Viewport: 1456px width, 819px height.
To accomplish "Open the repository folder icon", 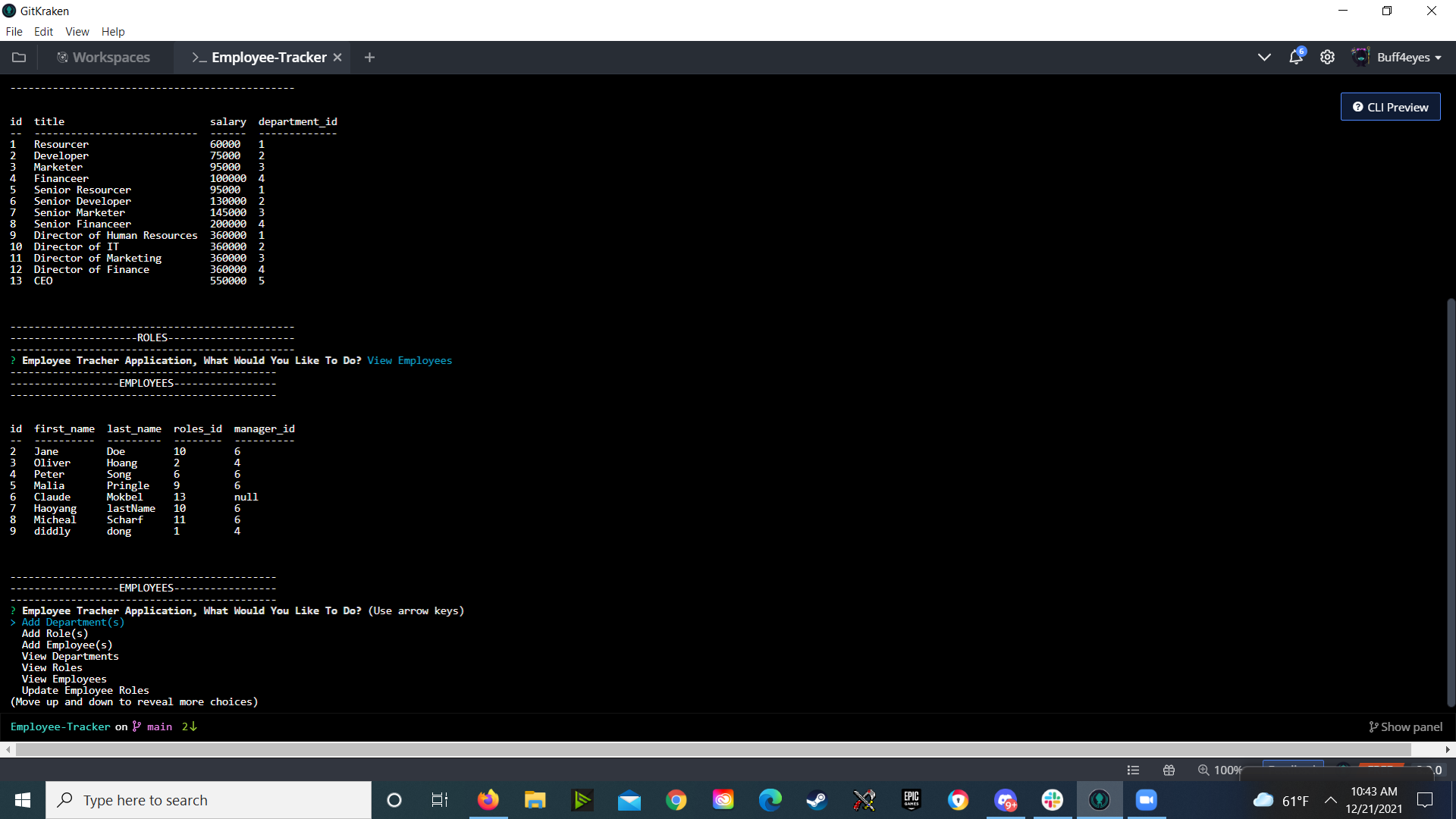I will (x=19, y=58).
